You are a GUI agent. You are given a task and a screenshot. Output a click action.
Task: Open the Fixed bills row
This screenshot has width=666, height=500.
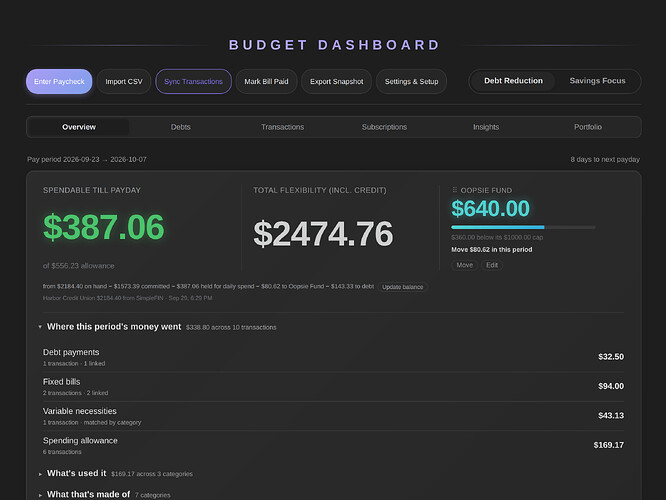coord(333,387)
